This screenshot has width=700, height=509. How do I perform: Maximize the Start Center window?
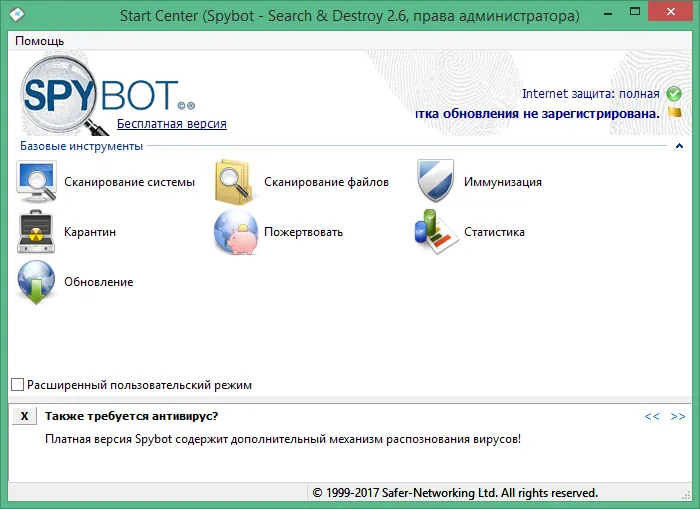click(x=635, y=12)
